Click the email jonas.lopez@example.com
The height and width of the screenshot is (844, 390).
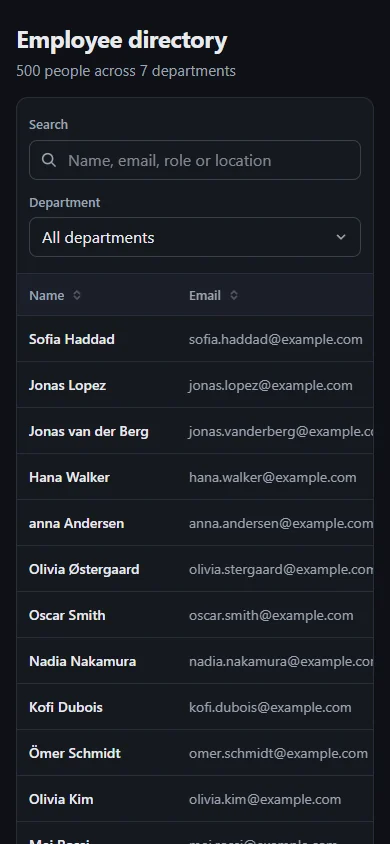coord(271,385)
